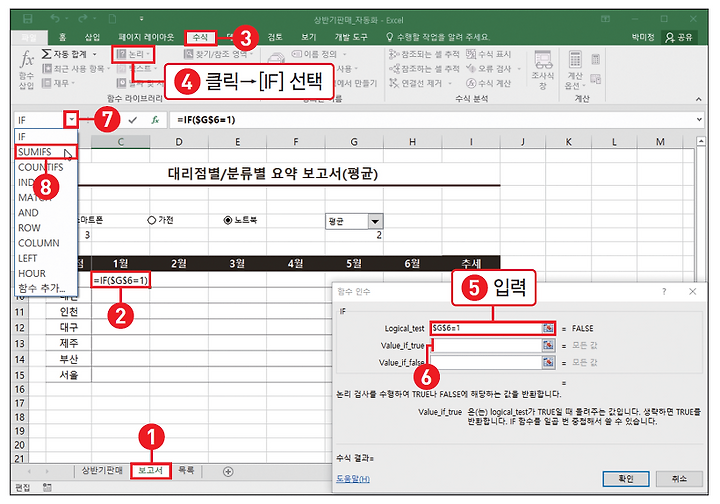The image size is (720, 504).
Task: Open the 검토 (Review) ribbon tab
Action: tap(275, 37)
